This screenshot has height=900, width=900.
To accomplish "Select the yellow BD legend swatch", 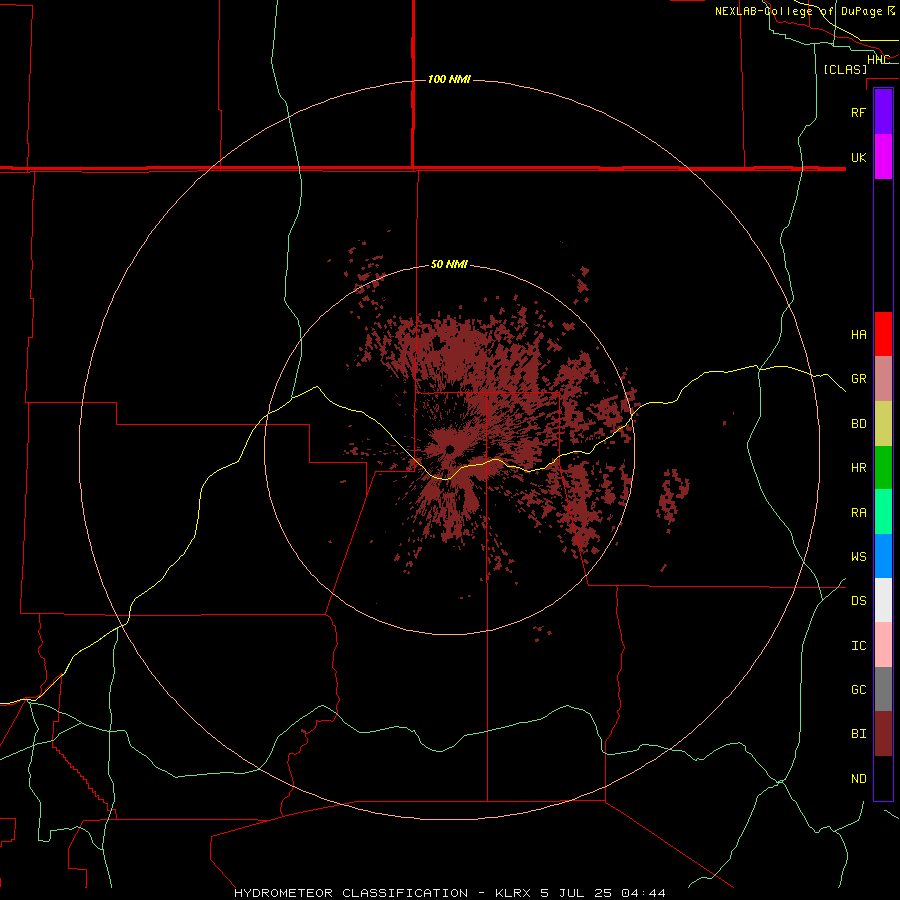I will [883, 424].
